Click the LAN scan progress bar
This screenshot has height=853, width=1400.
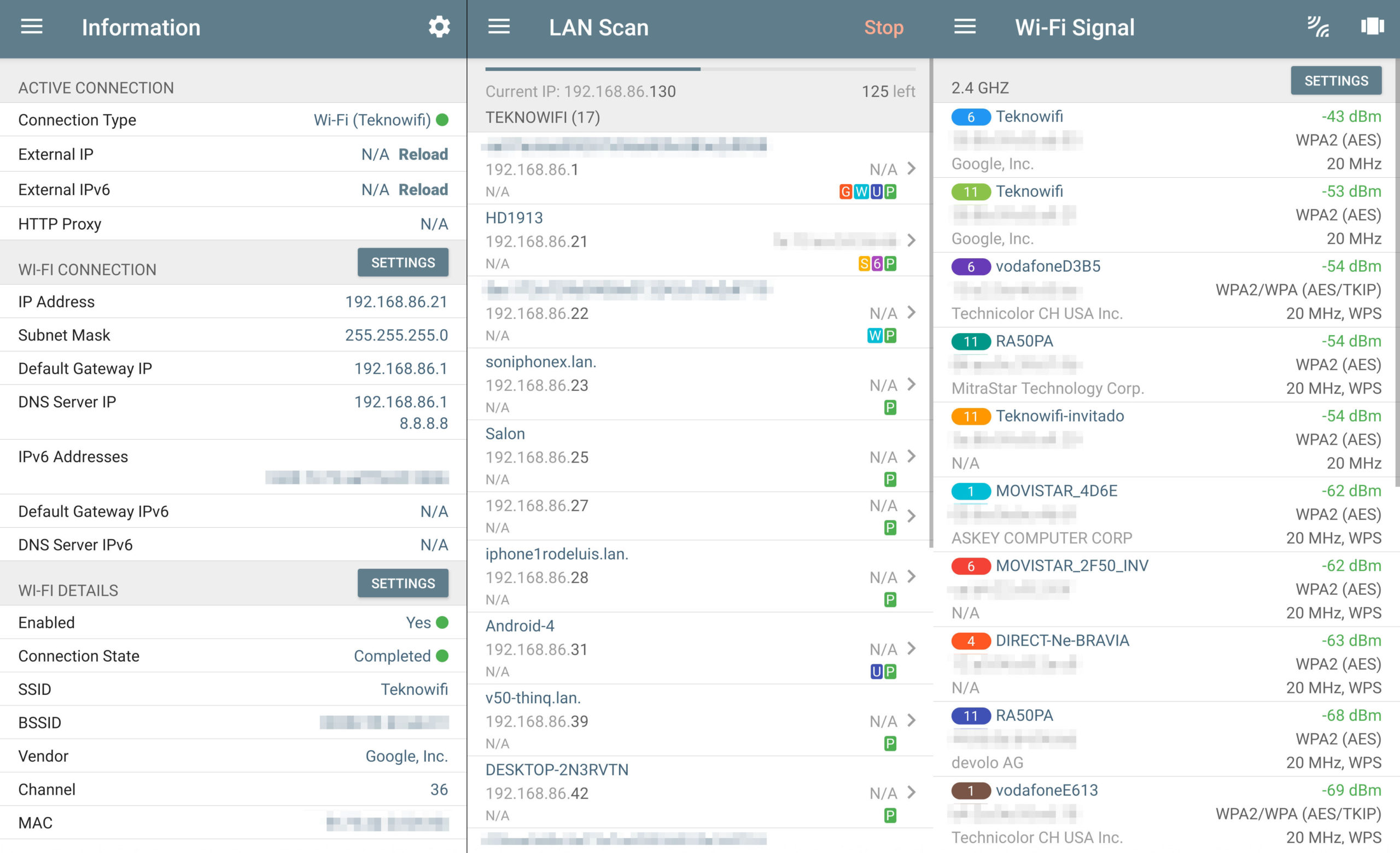700,69
